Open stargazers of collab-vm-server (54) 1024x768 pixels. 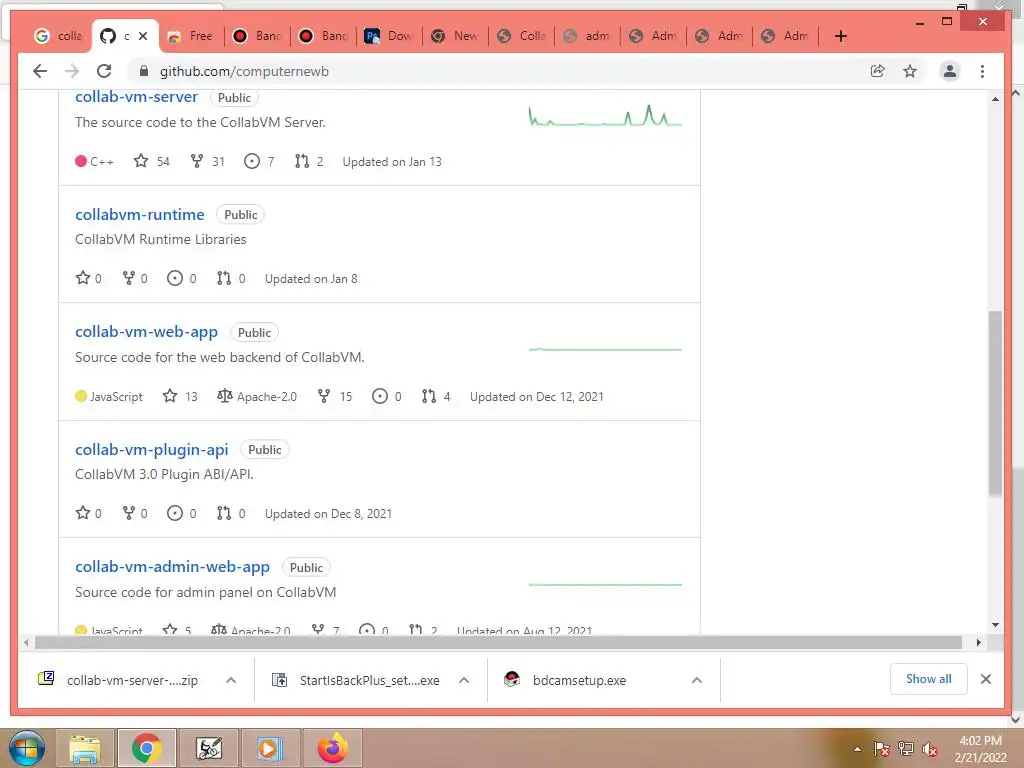[x=152, y=161]
